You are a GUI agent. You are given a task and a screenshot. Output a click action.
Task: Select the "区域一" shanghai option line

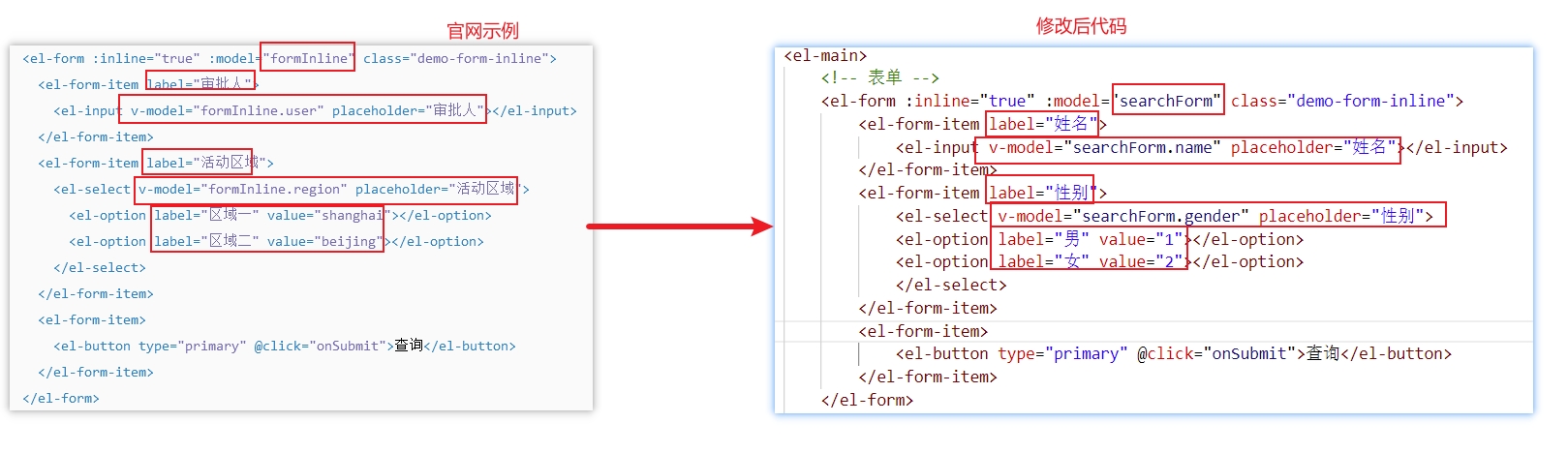(267, 215)
